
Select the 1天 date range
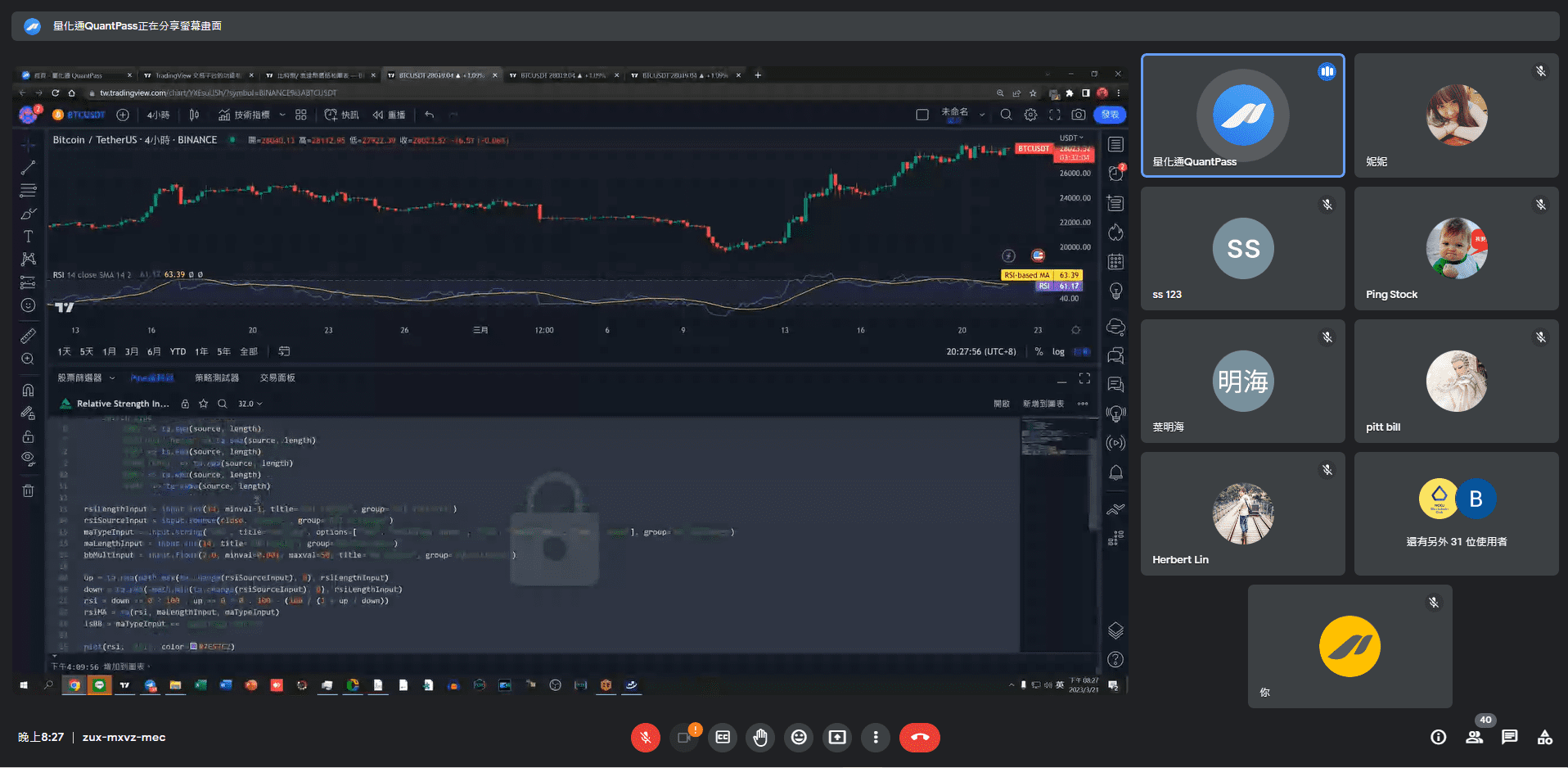point(64,351)
